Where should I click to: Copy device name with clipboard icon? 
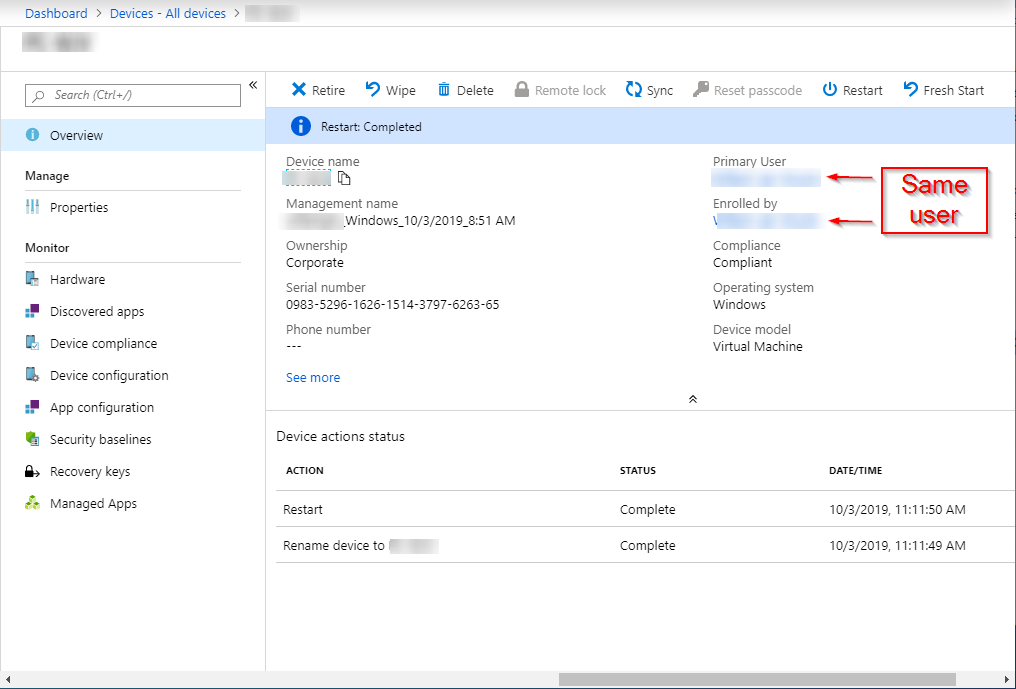(x=344, y=178)
